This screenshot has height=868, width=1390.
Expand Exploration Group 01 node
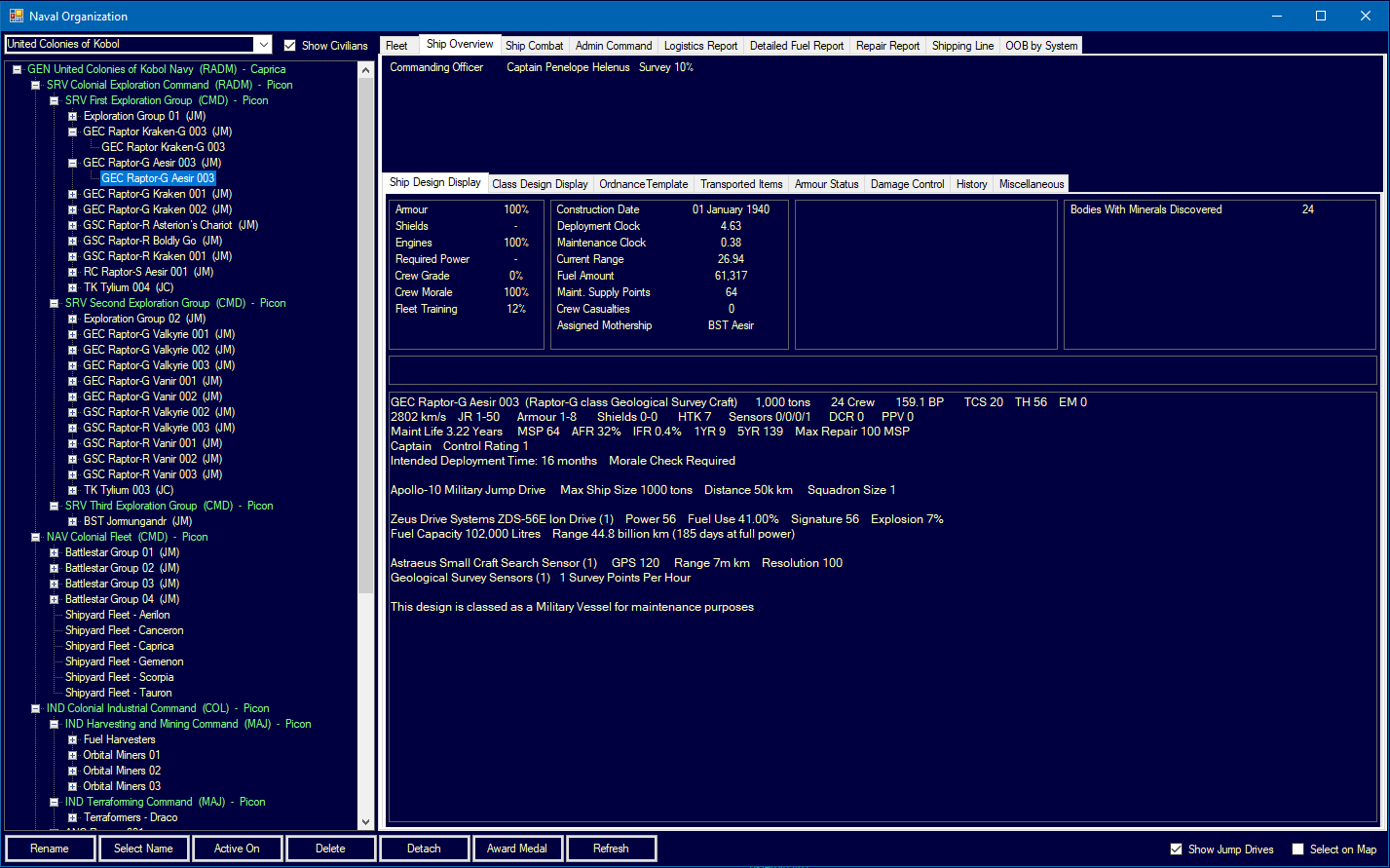tap(72, 116)
